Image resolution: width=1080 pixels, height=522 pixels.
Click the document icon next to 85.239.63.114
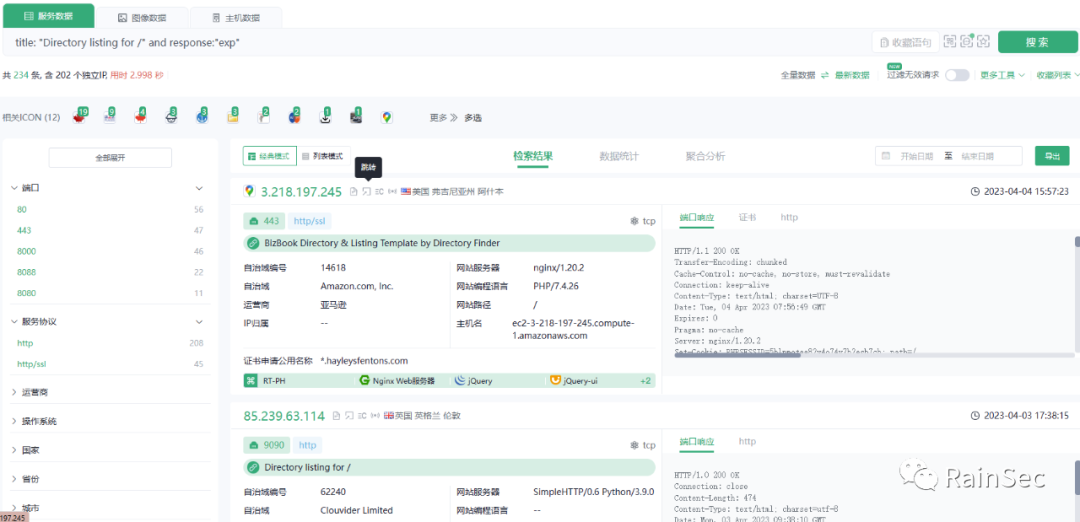point(337,416)
